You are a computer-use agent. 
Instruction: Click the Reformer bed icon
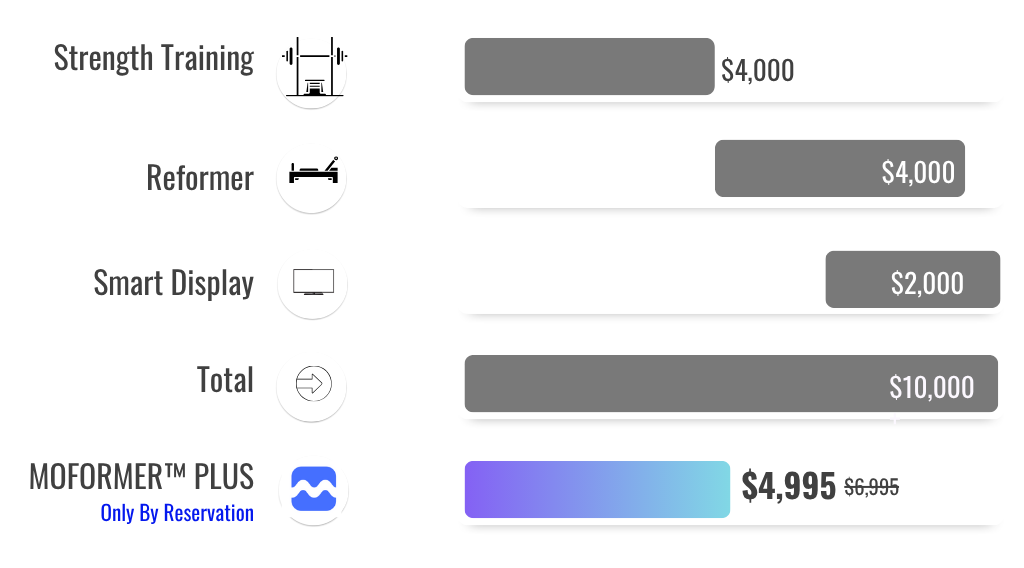pyautogui.click(x=313, y=171)
